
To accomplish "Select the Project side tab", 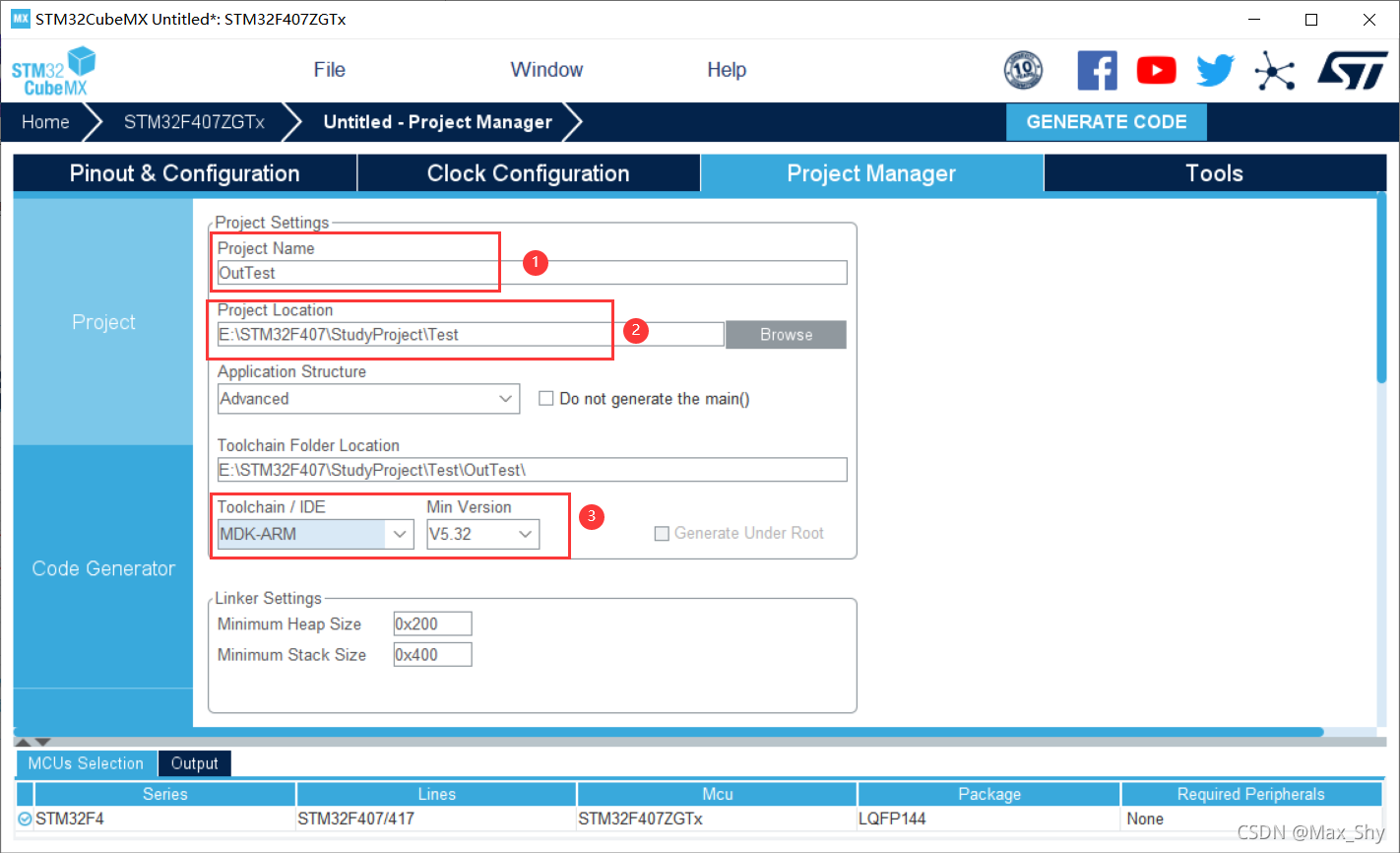I will tap(103, 322).
